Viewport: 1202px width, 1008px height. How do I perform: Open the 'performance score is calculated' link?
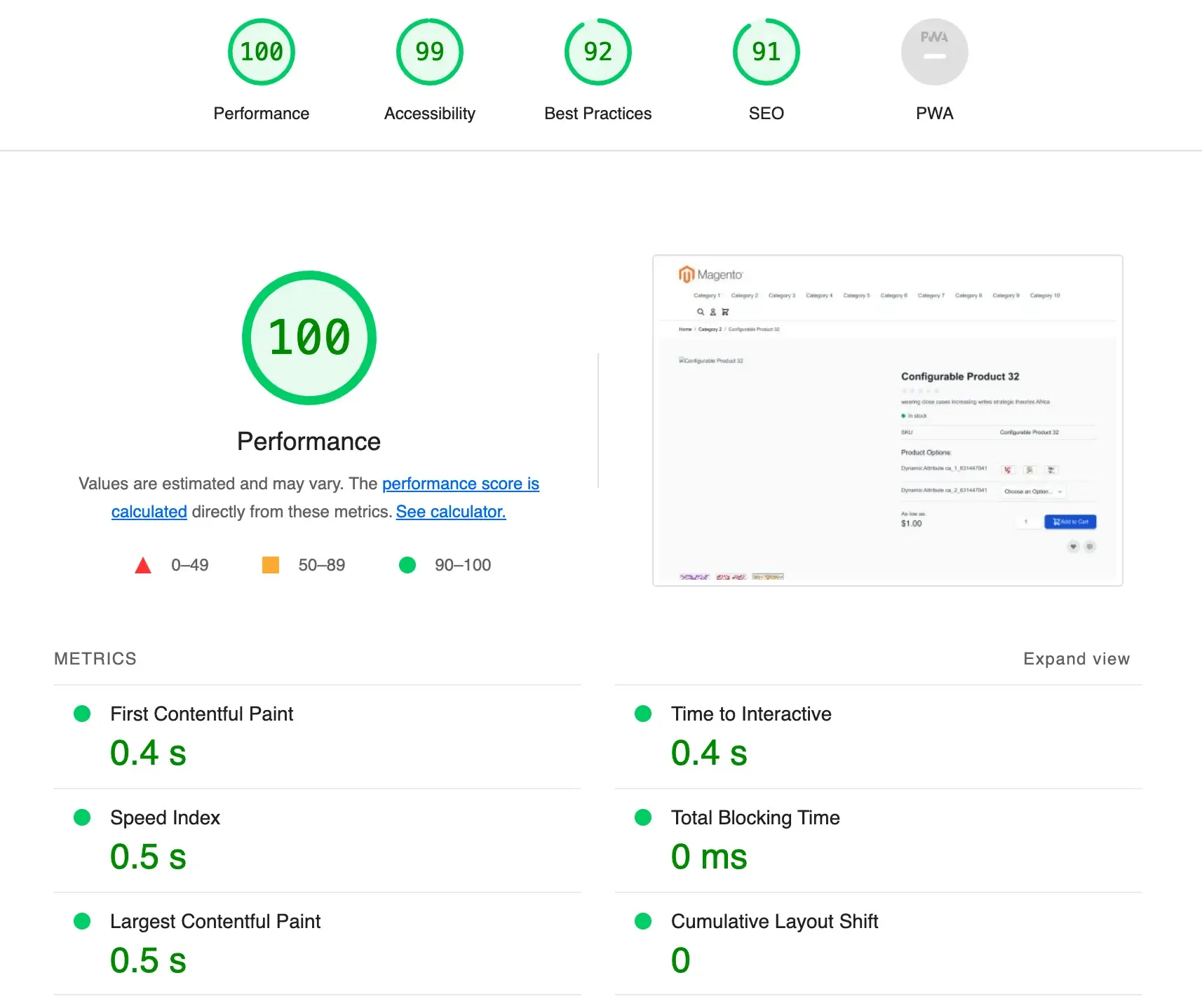[x=460, y=484]
